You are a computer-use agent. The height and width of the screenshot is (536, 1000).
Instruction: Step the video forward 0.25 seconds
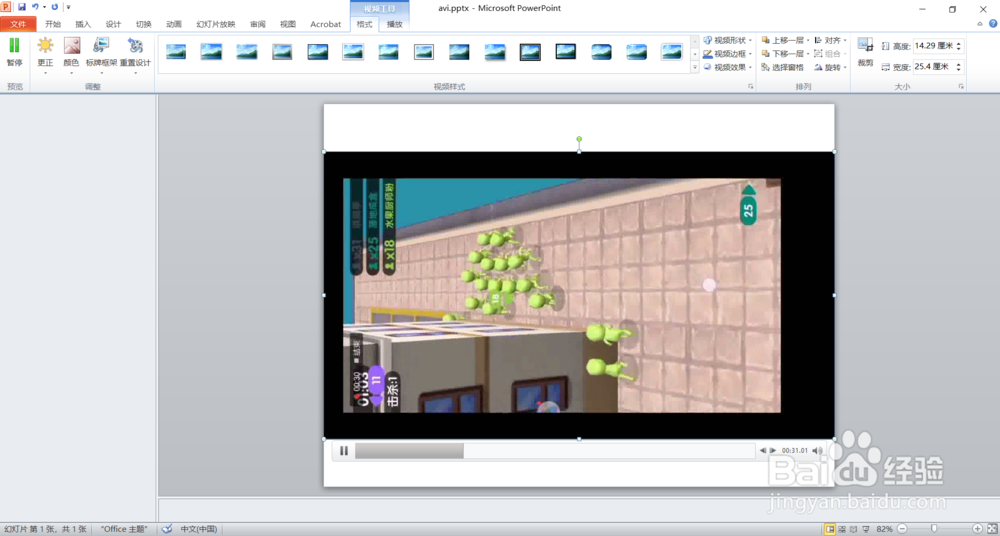[773, 450]
